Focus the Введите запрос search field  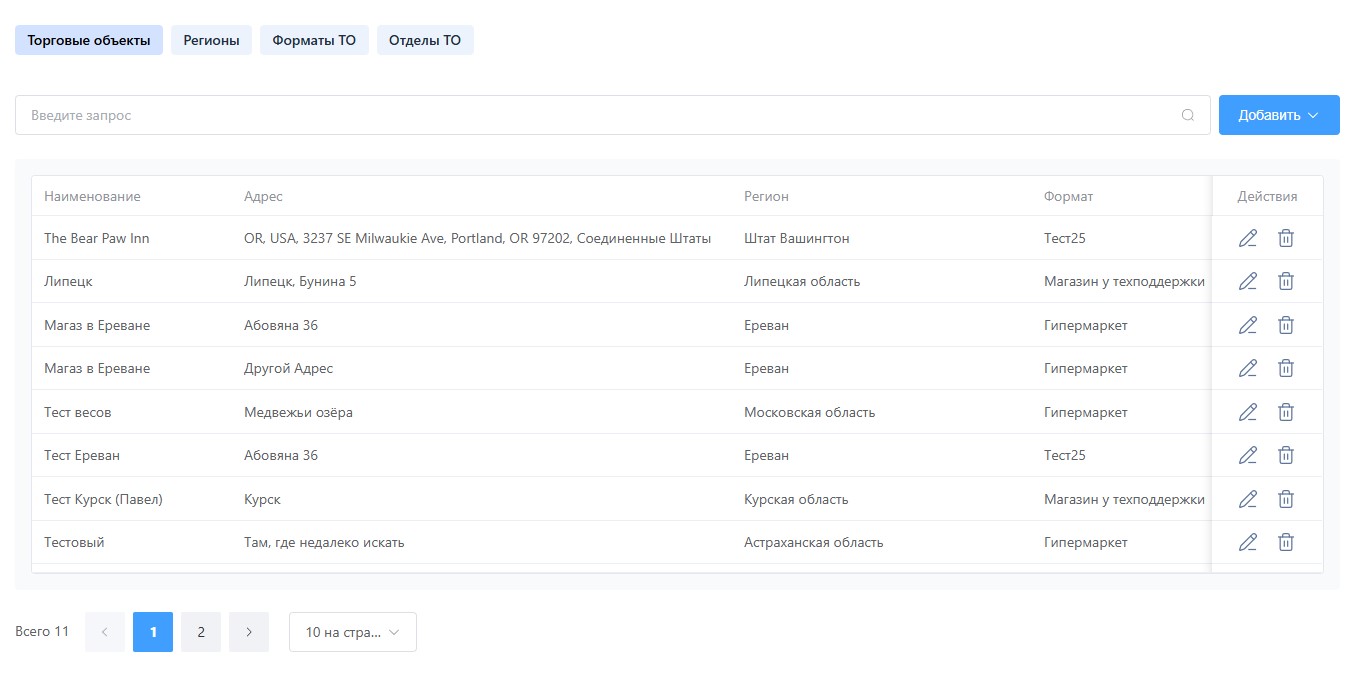click(600, 115)
